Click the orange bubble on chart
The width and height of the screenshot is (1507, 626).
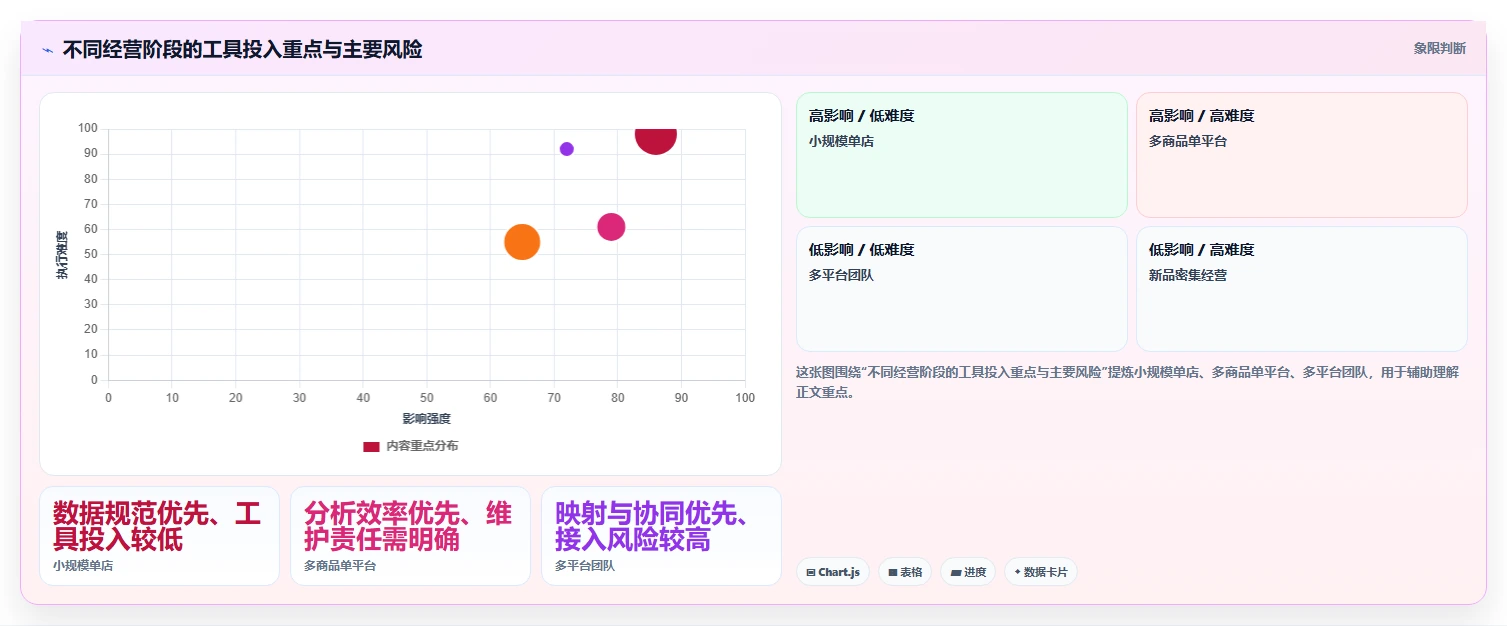click(x=522, y=242)
